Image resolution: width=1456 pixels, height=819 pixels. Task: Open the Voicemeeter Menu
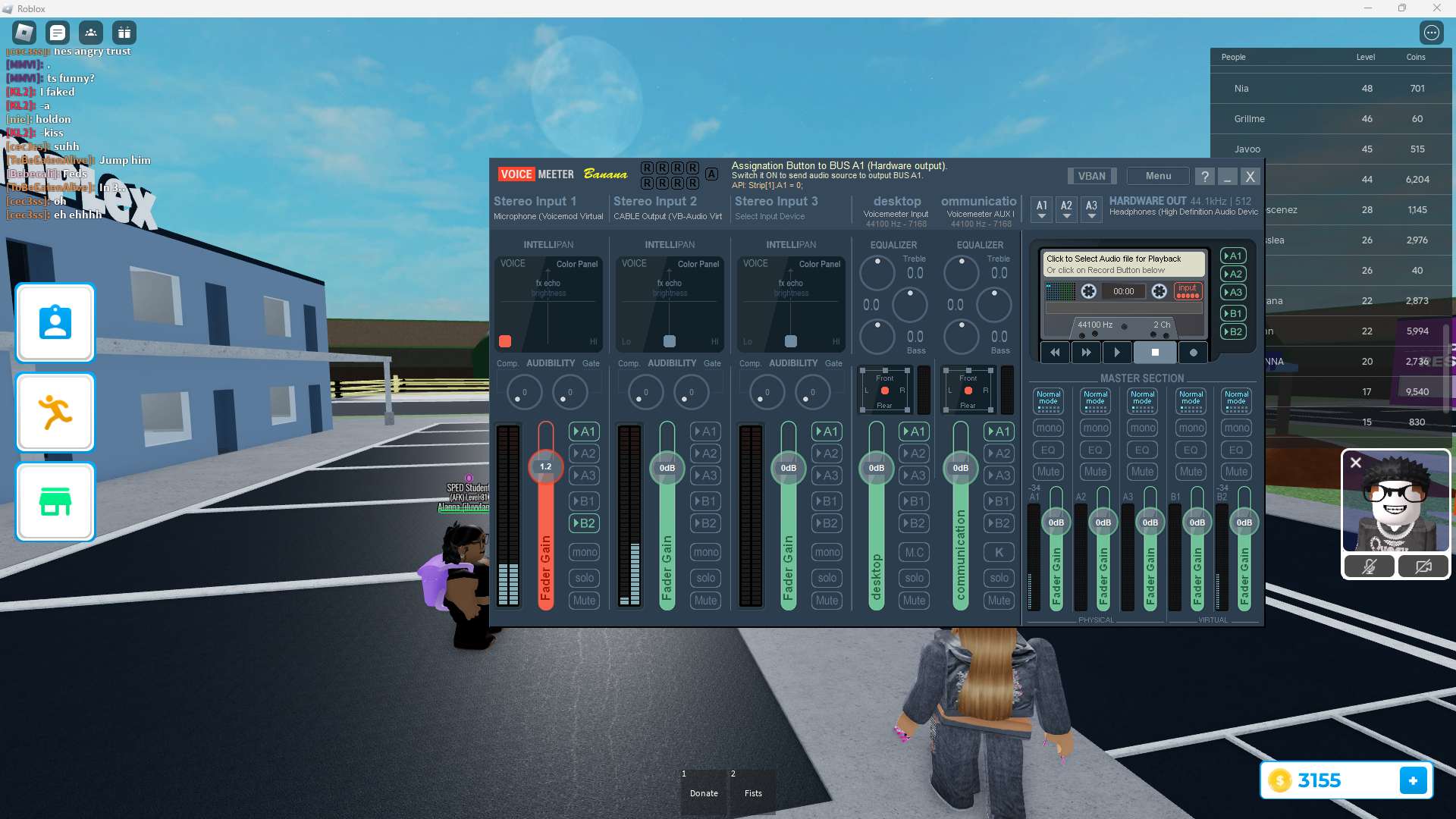[x=1158, y=176]
